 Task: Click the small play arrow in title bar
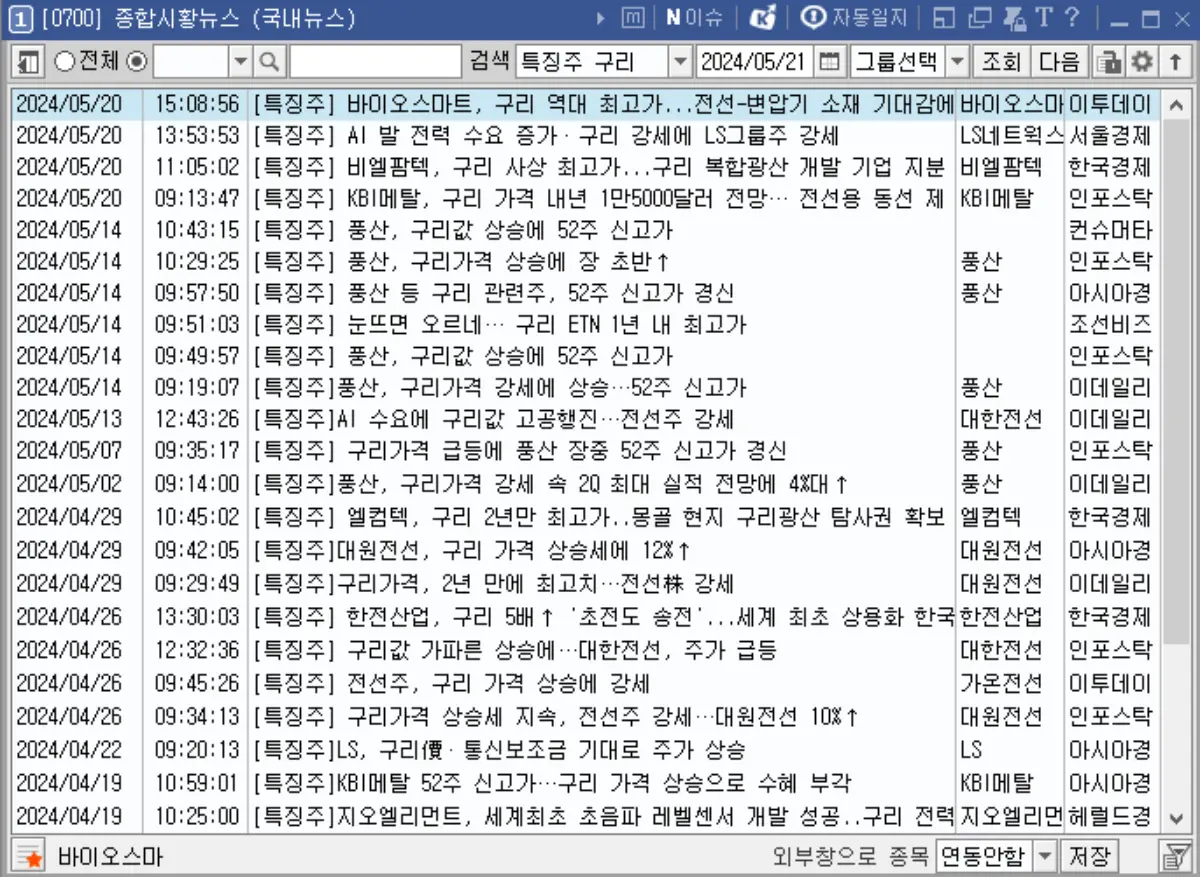click(601, 18)
